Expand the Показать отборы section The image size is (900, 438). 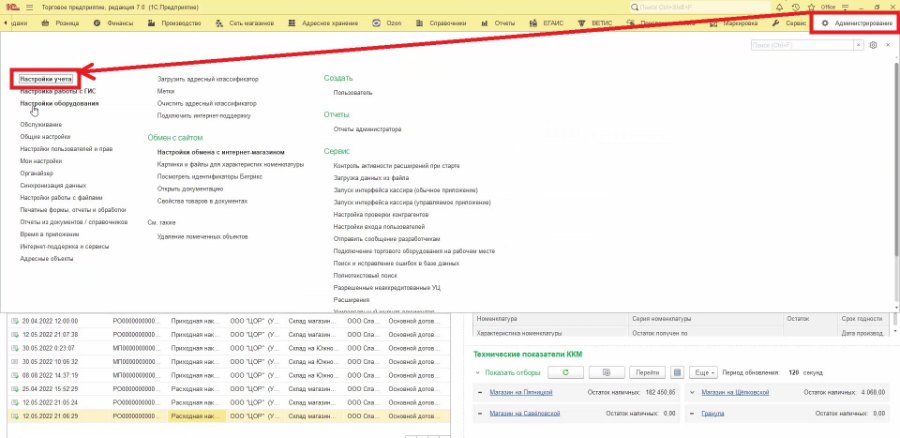pyautogui.click(x=508, y=373)
